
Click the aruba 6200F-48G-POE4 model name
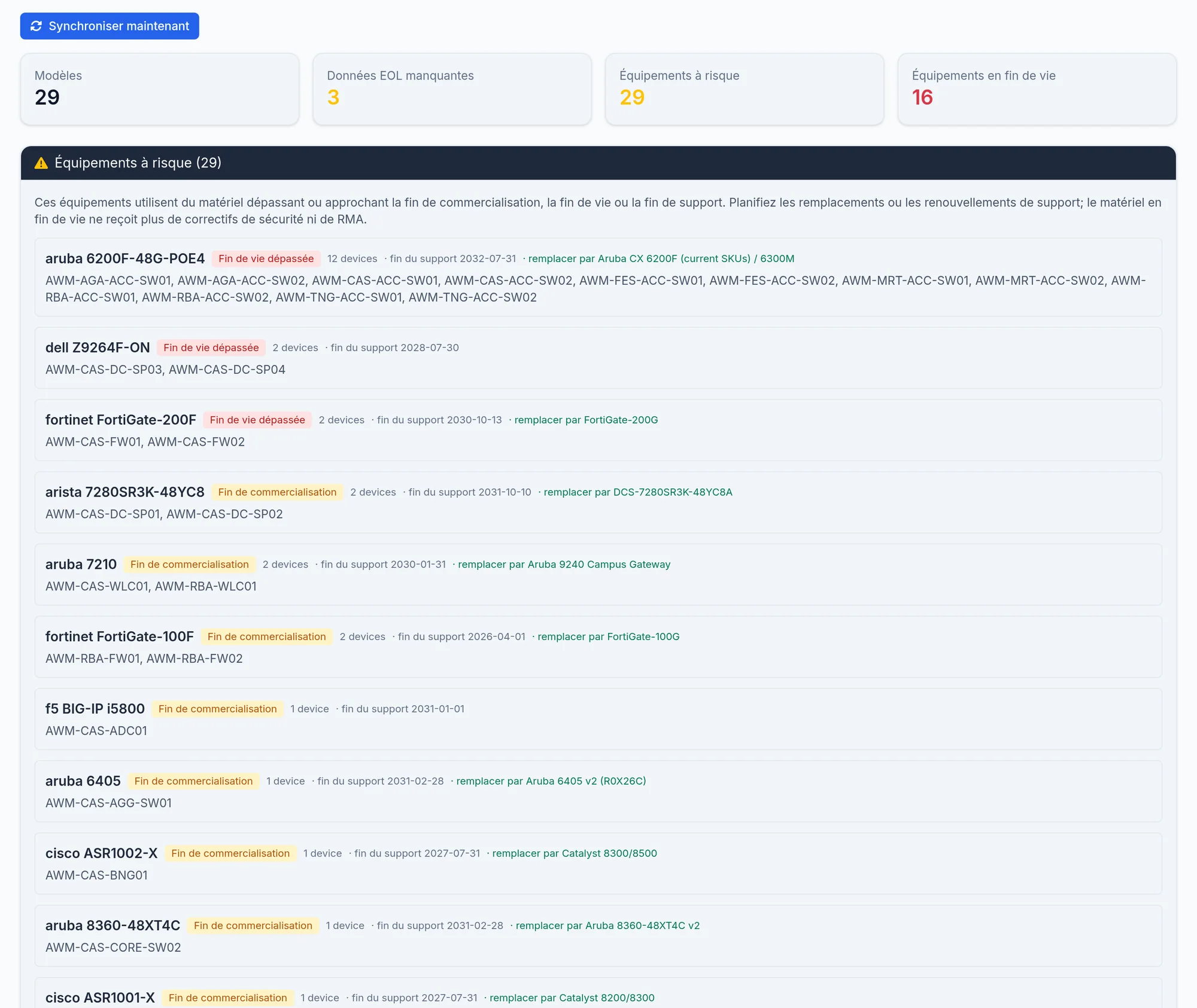click(125, 259)
